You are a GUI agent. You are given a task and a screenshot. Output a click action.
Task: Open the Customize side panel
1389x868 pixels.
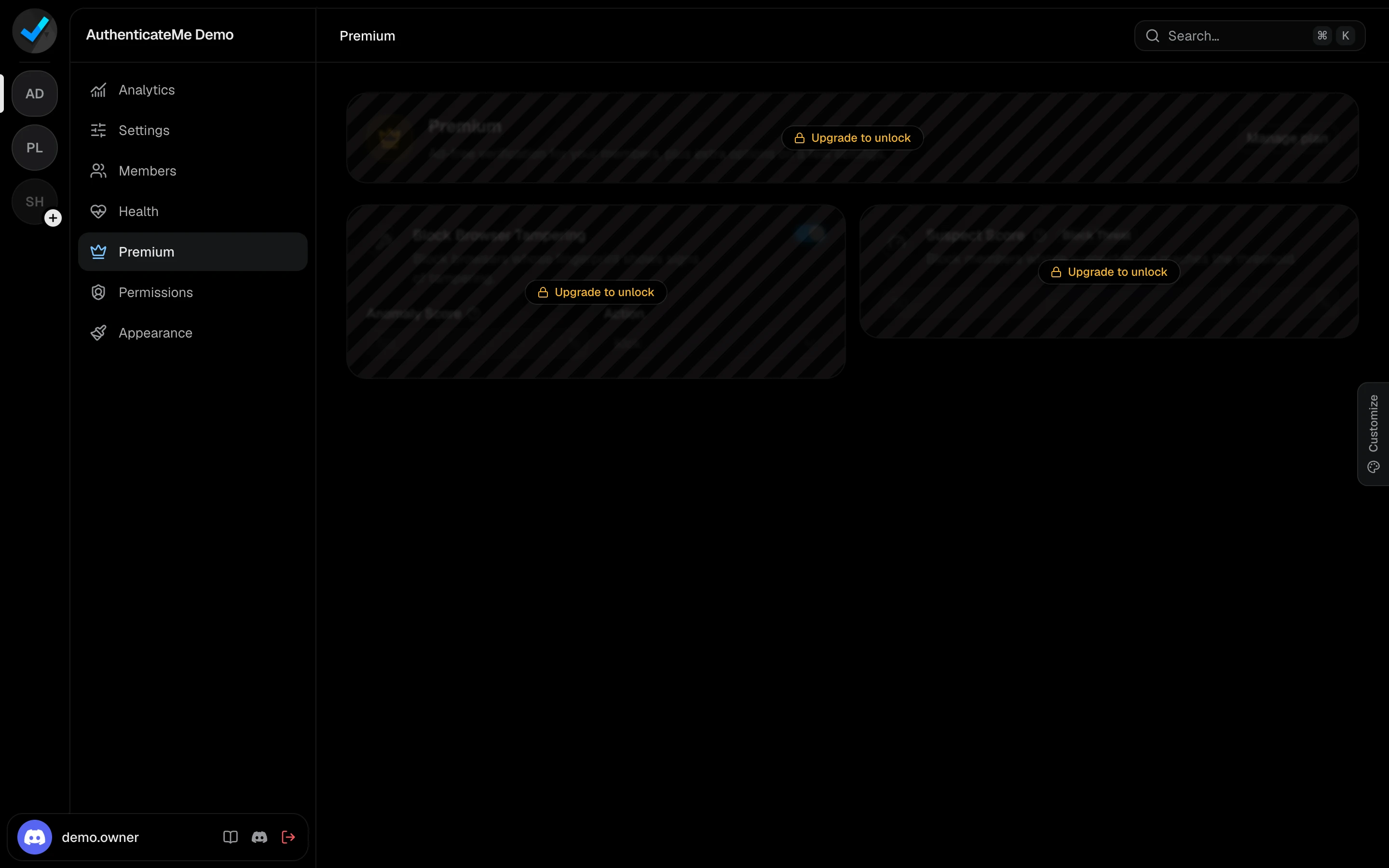click(1373, 434)
